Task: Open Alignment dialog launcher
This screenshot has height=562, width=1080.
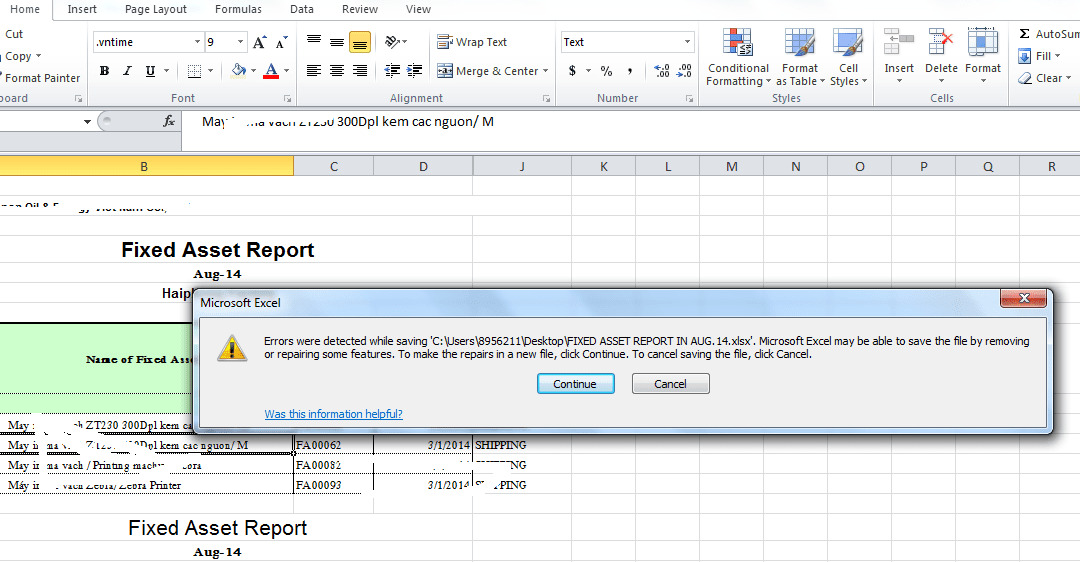Action: [x=546, y=98]
